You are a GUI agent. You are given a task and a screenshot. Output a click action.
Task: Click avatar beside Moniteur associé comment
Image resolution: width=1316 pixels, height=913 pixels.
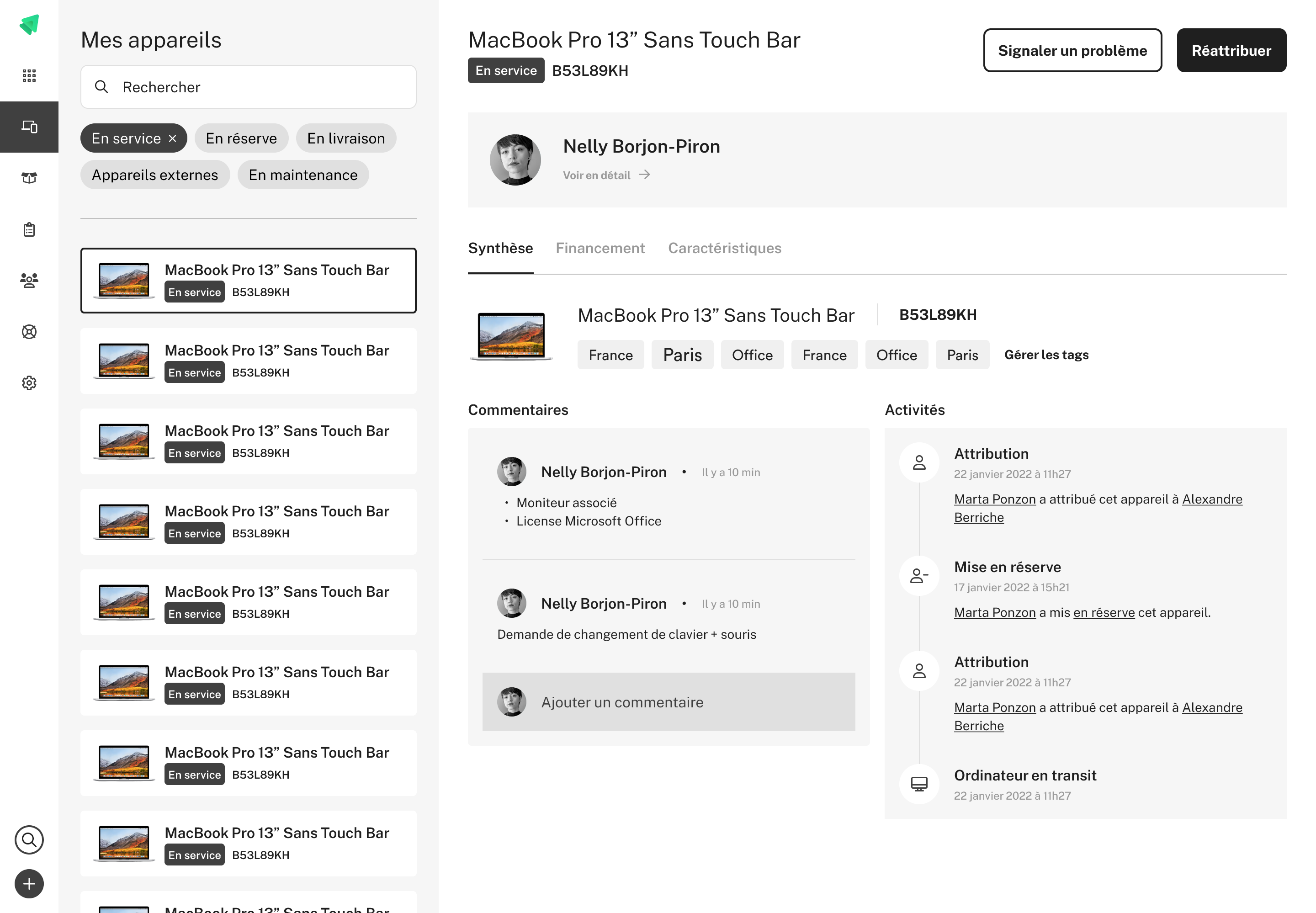pyautogui.click(x=511, y=472)
